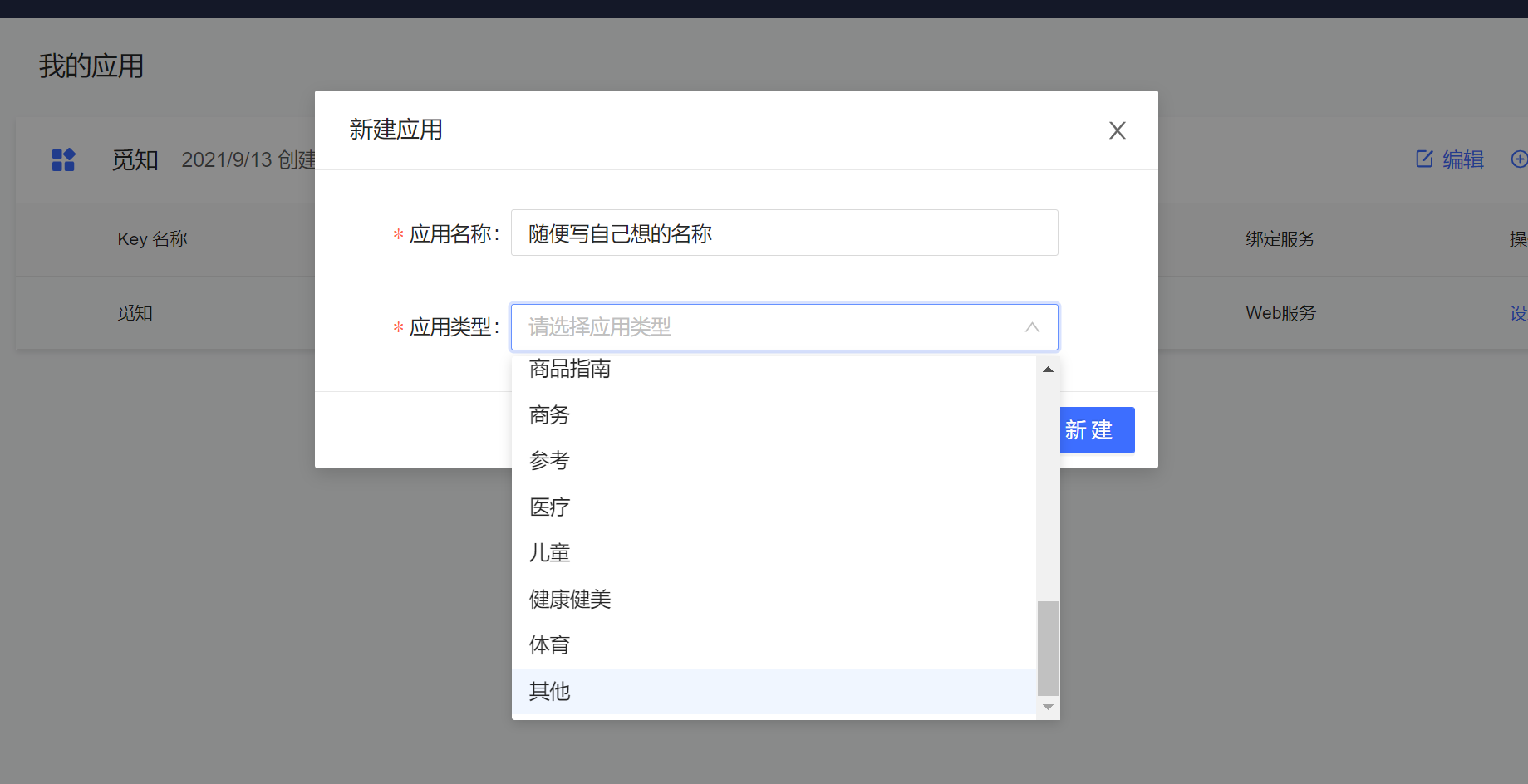Close the 新建应用 dialog with X
Screen dimensions: 1528x784
(1117, 130)
